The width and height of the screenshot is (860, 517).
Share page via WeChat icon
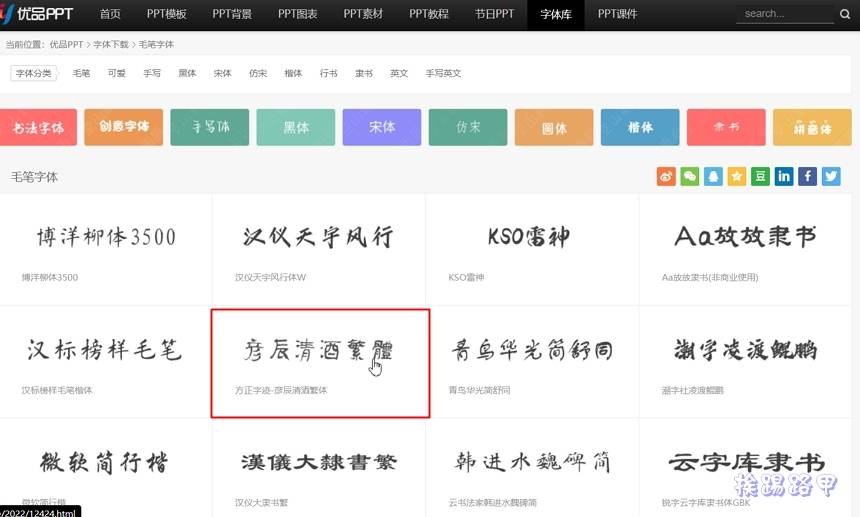tap(689, 177)
